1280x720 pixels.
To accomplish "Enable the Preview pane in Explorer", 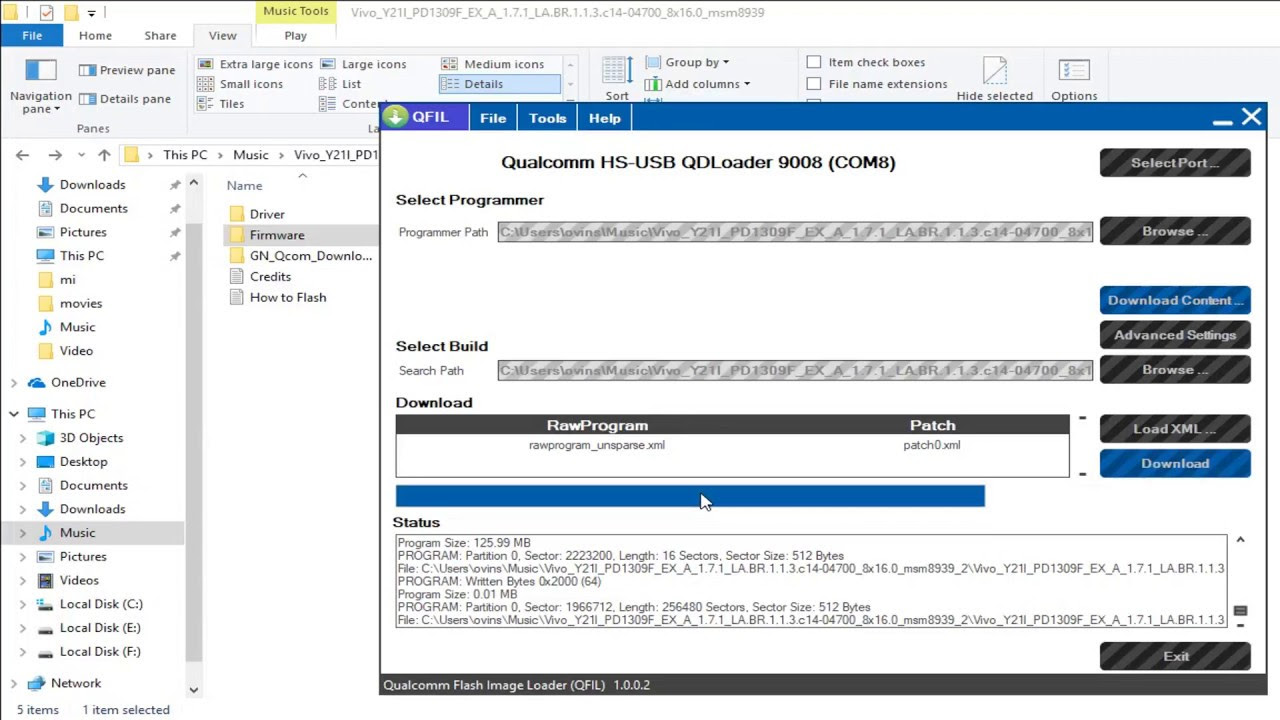I will click(127, 70).
